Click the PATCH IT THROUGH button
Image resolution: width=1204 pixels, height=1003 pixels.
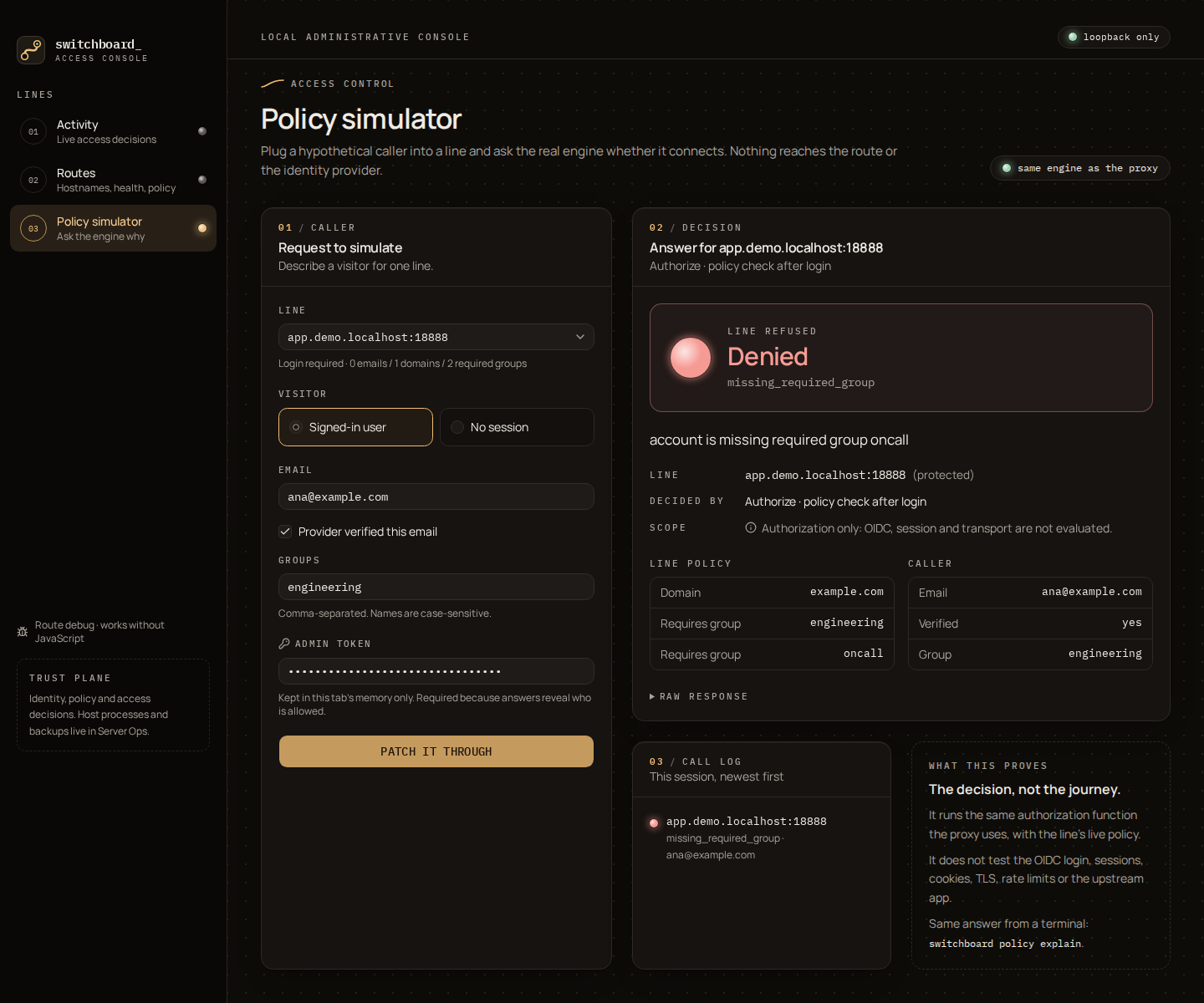[x=436, y=751]
